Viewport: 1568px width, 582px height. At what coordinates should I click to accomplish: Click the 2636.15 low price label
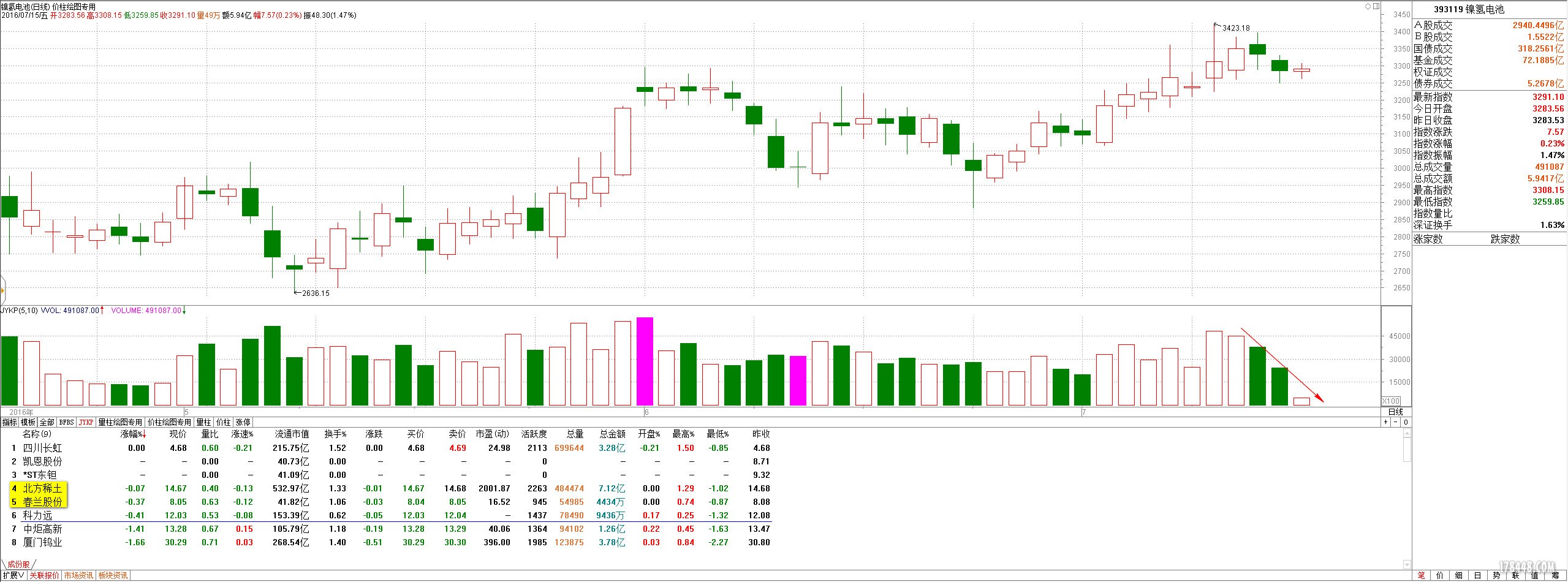point(316,293)
